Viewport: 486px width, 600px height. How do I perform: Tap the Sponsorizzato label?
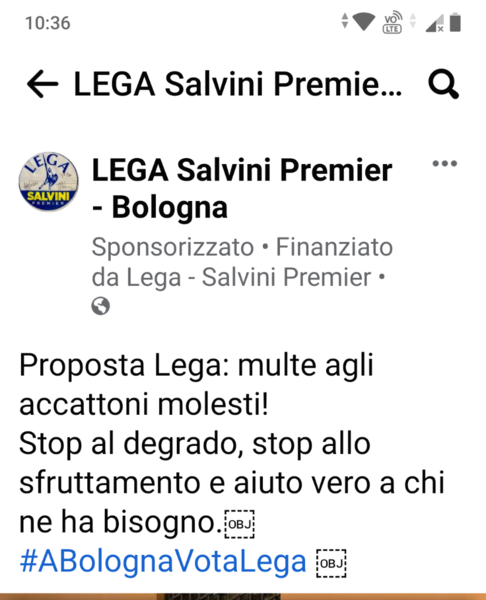point(173,247)
